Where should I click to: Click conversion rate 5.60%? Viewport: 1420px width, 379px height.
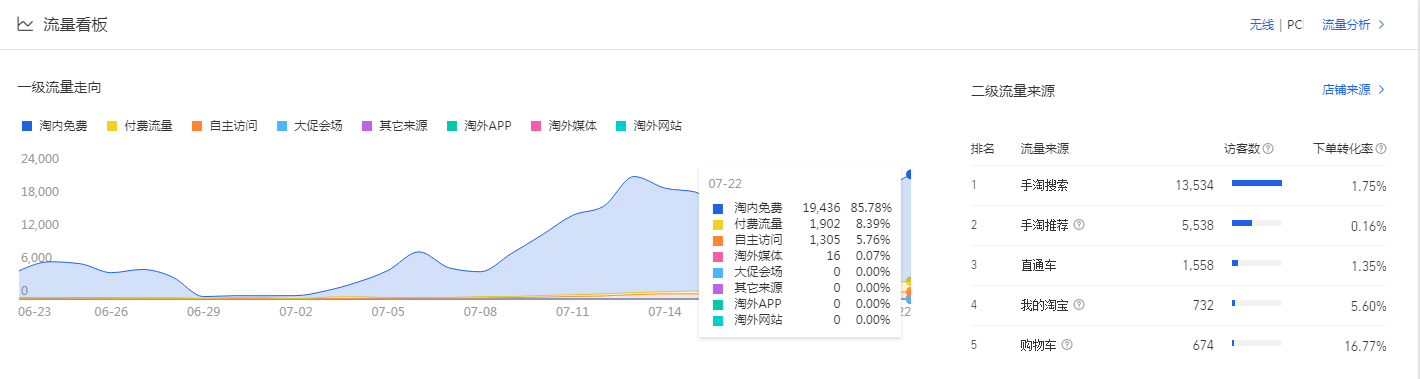point(1369,306)
